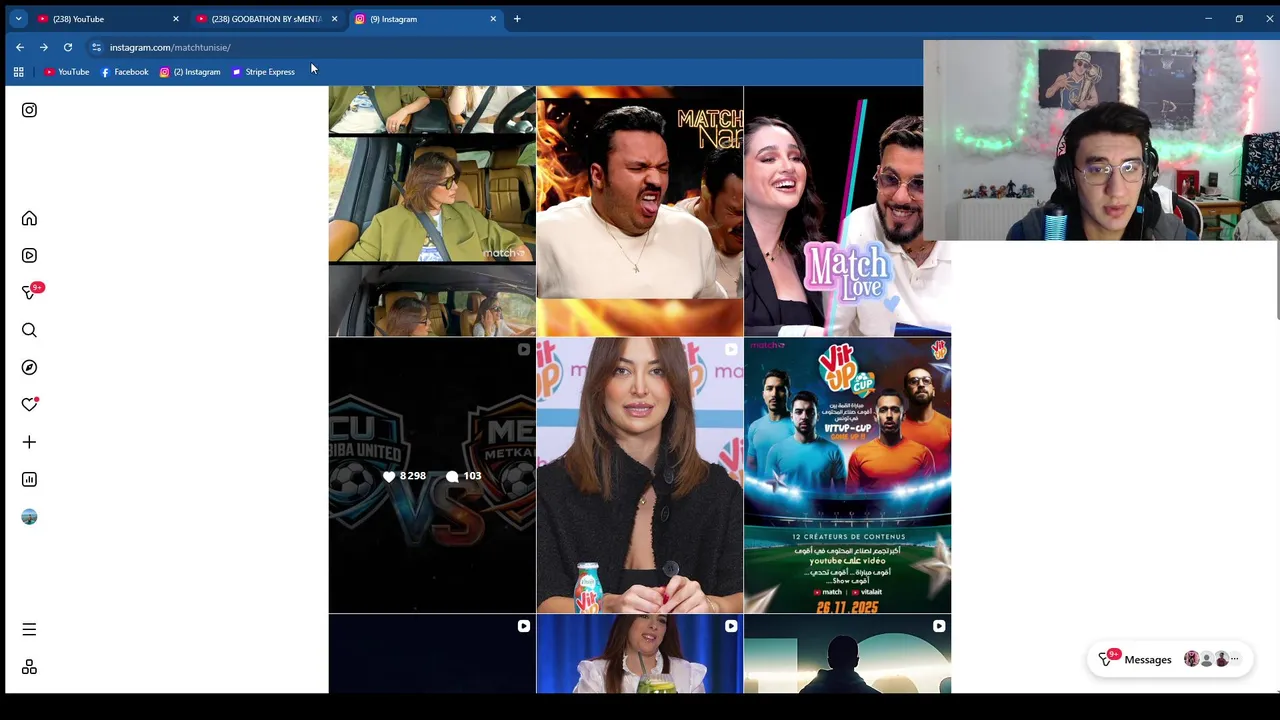Open the woman with green drink reel
This screenshot has width=1280, height=720.
(x=640, y=654)
